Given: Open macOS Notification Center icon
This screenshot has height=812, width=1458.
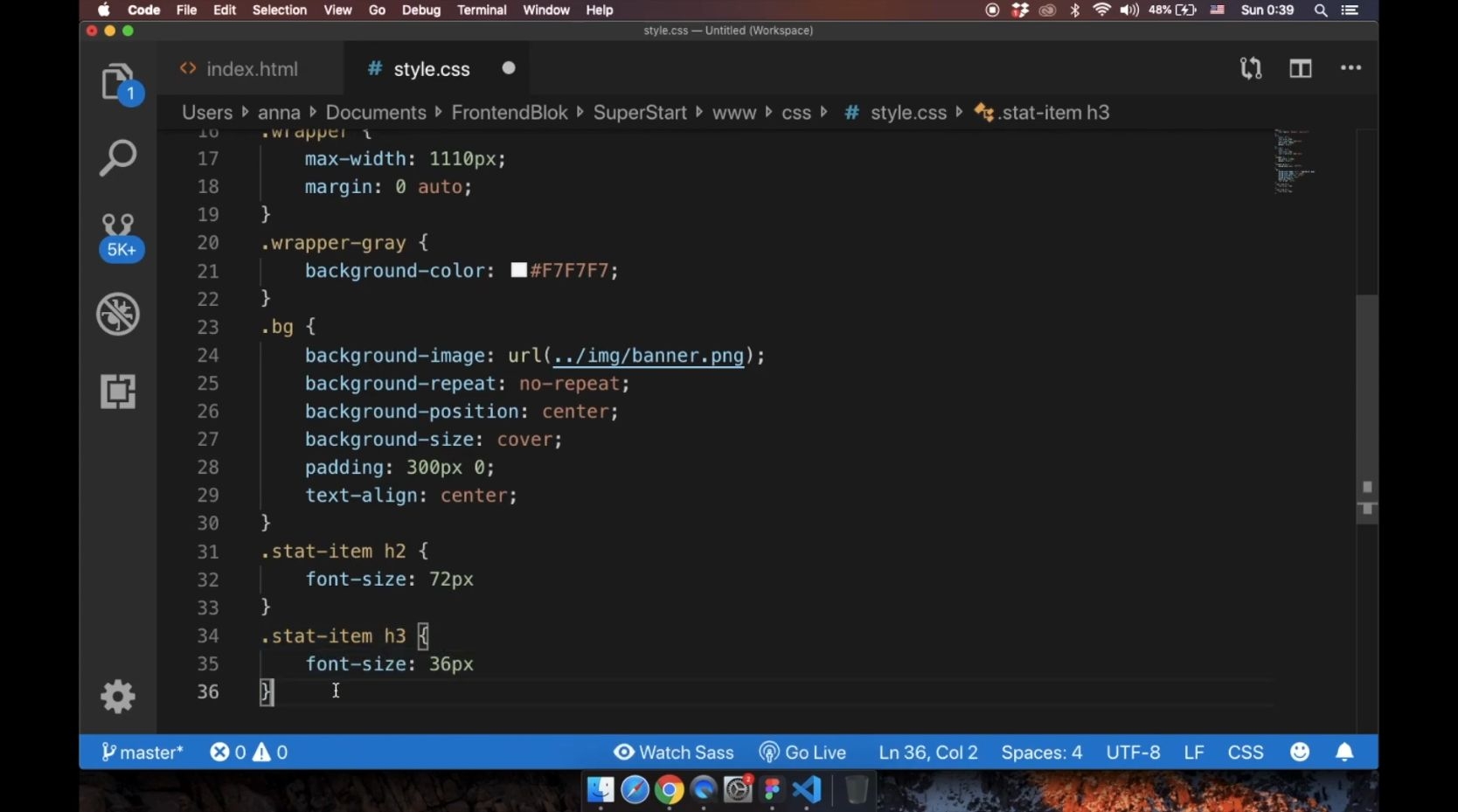Looking at the screenshot, I should pyautogui.click(x=1350, y=10).
